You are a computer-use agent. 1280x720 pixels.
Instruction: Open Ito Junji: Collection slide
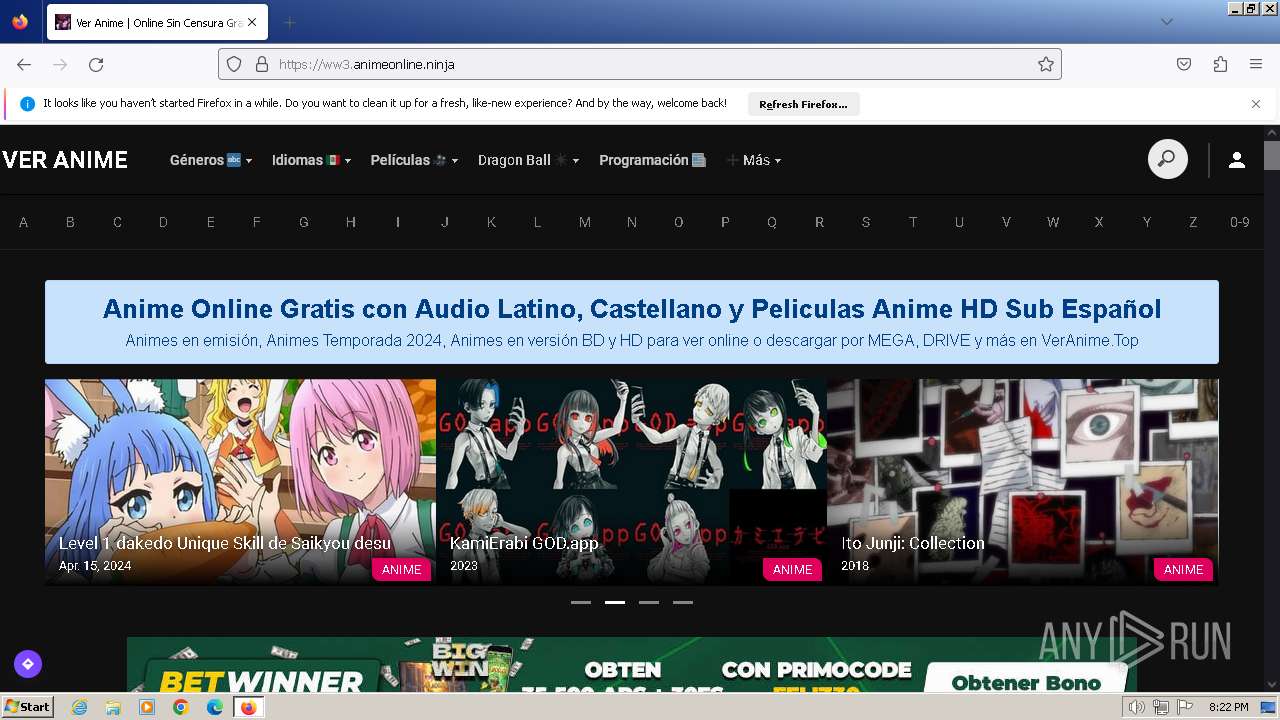[x=1022, y=482]
